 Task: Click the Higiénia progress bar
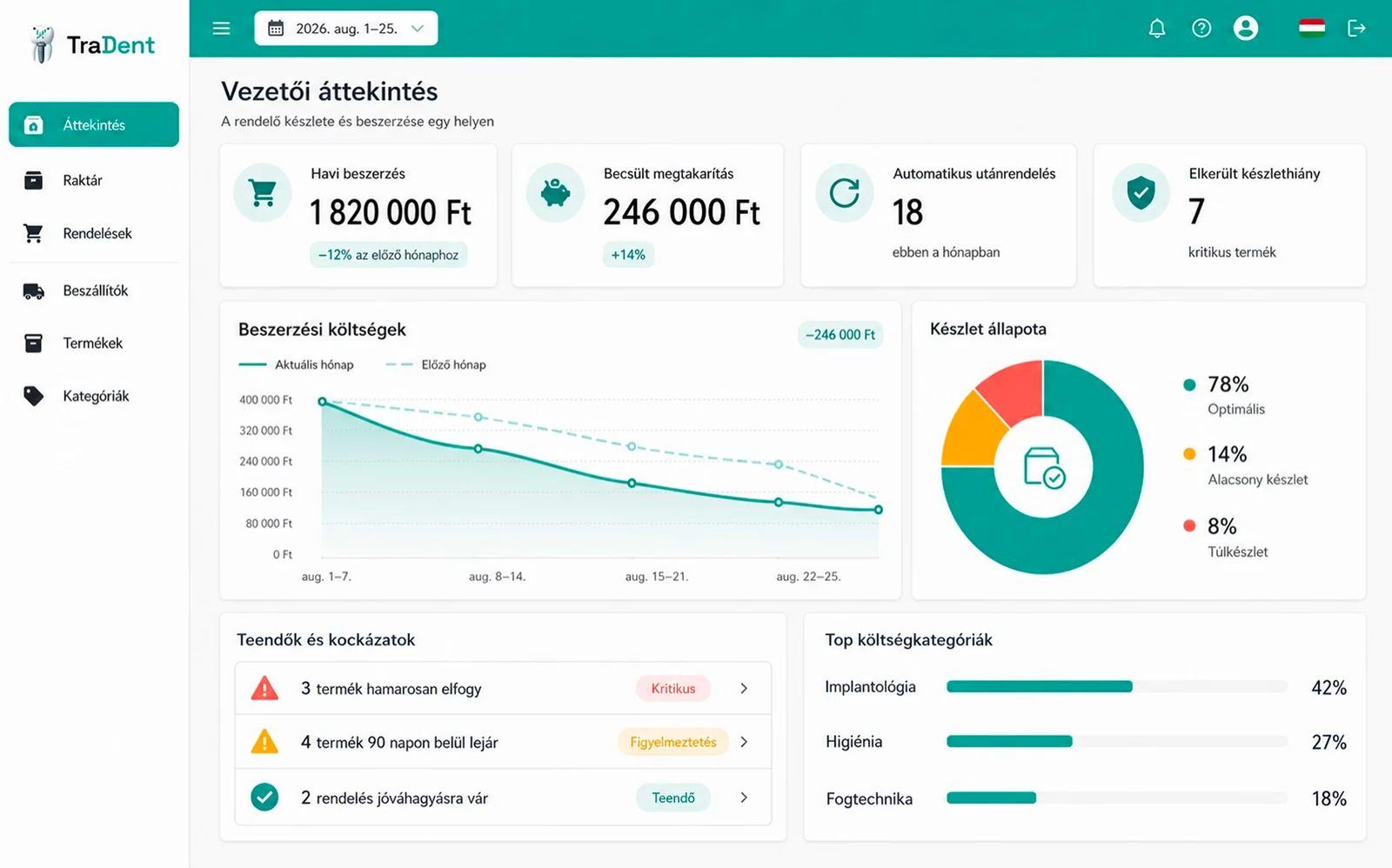tap(1117, 741)
